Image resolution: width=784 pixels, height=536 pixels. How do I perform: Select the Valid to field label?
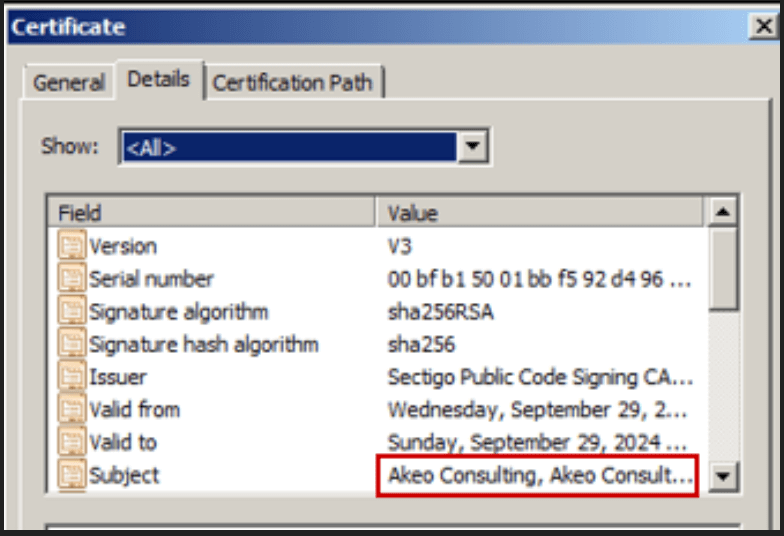click(x=123, y=442)
